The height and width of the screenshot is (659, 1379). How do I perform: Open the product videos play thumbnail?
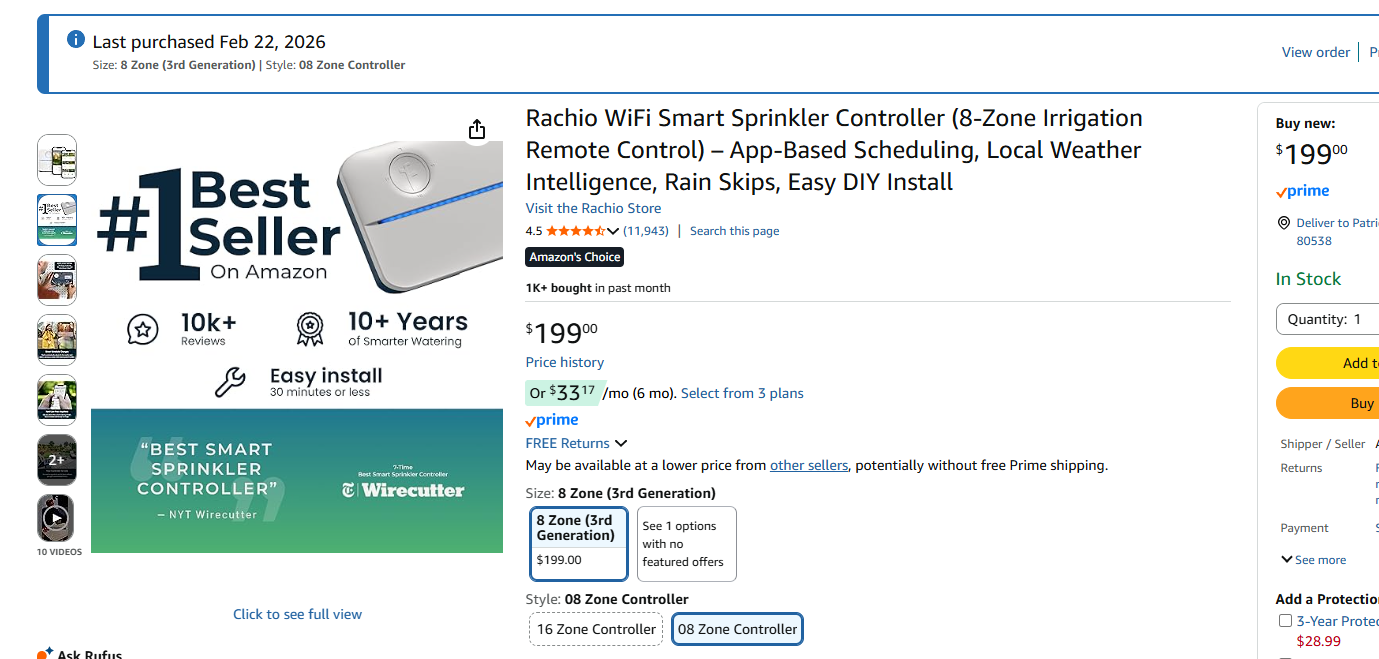click(x=56, y=519)
